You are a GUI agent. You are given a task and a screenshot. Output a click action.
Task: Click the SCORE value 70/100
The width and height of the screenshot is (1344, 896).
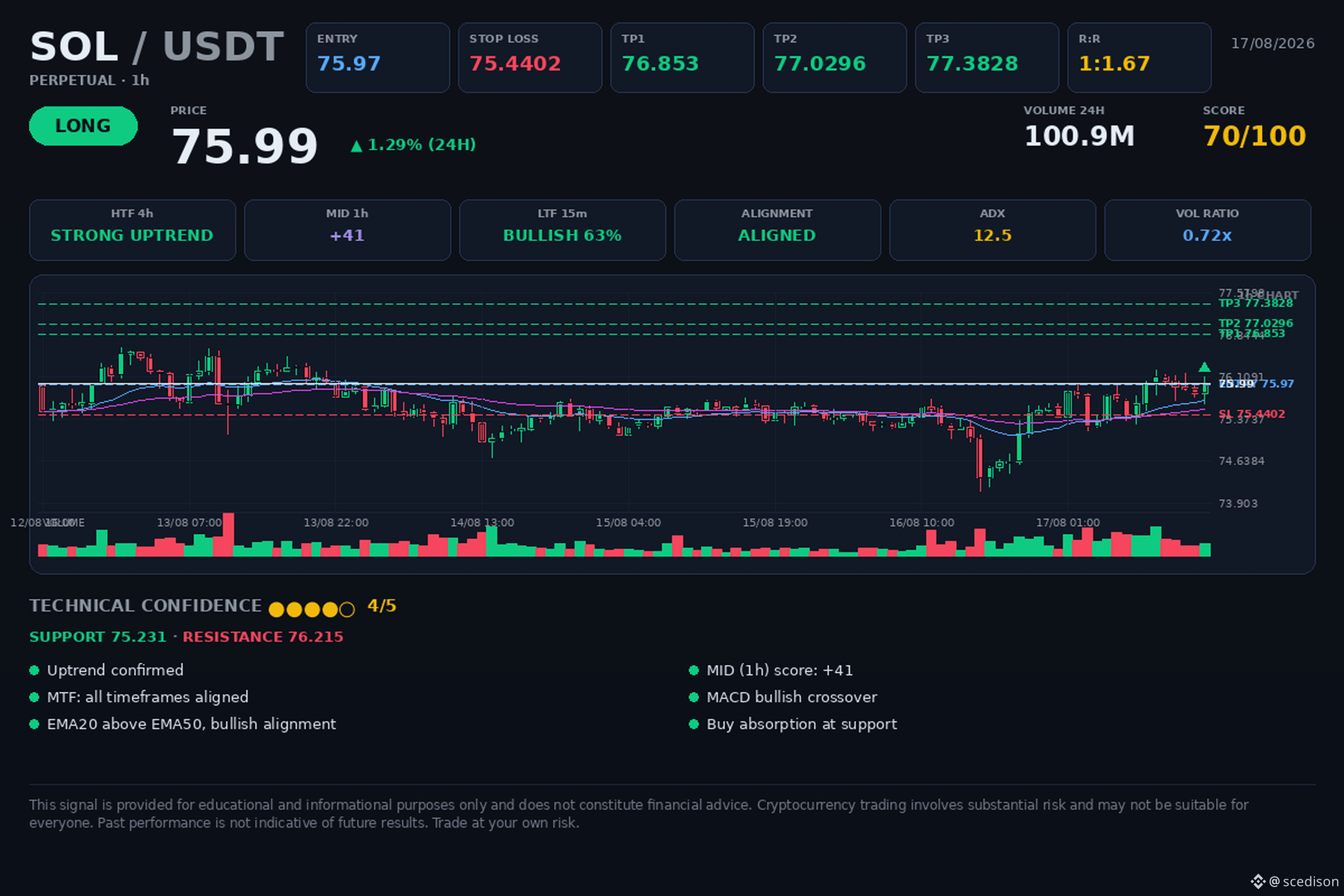tap(1255, 137)
